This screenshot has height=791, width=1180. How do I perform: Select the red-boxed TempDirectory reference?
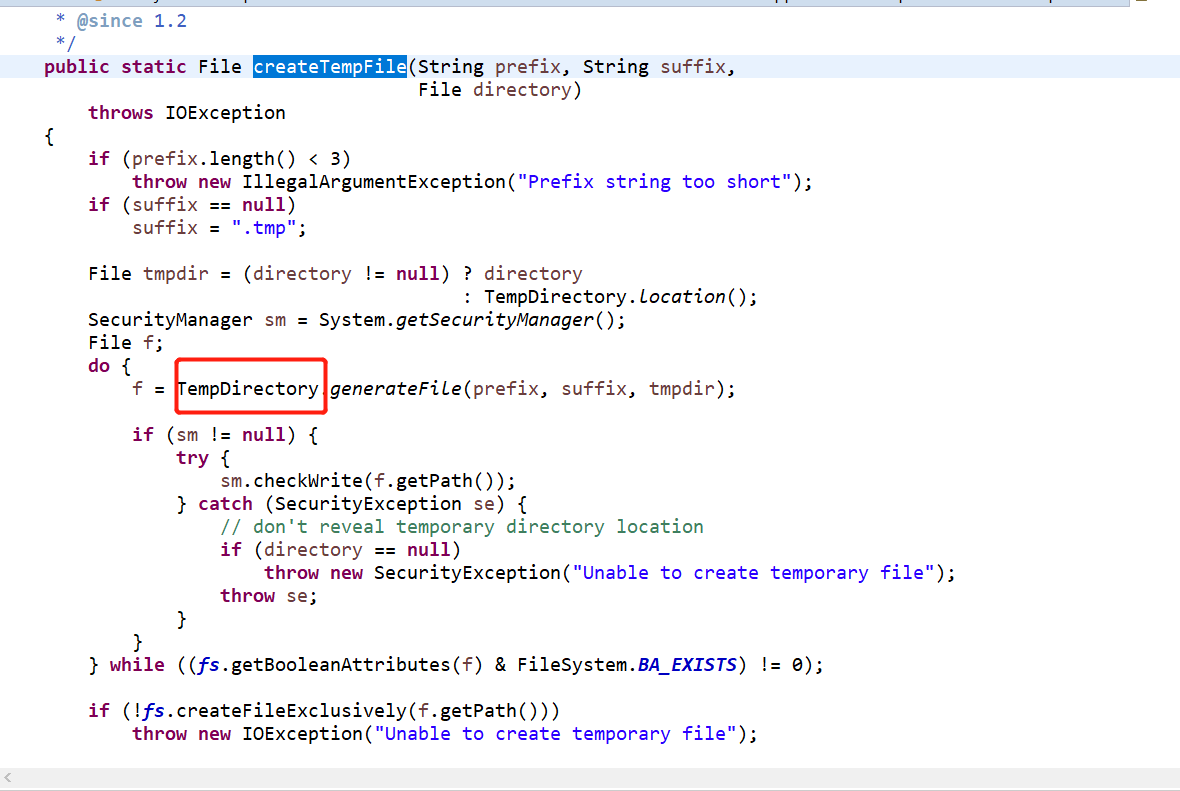click(x=250, y=388)
